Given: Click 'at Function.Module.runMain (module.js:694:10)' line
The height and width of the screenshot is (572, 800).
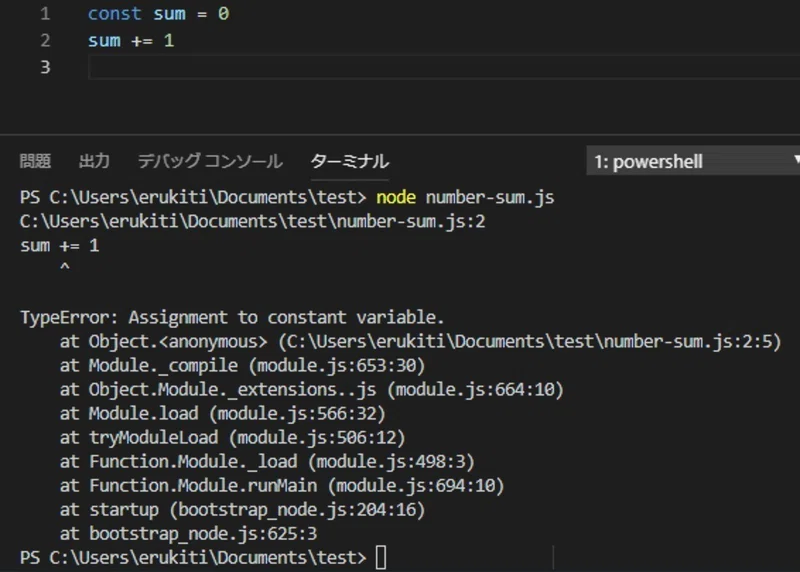Looking at the screenshot, I should click(282, 485).
